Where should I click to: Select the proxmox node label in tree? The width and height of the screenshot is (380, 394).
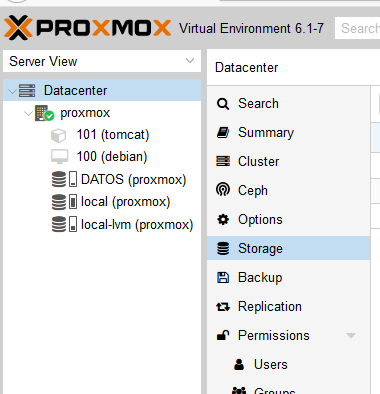coord(85,113)
